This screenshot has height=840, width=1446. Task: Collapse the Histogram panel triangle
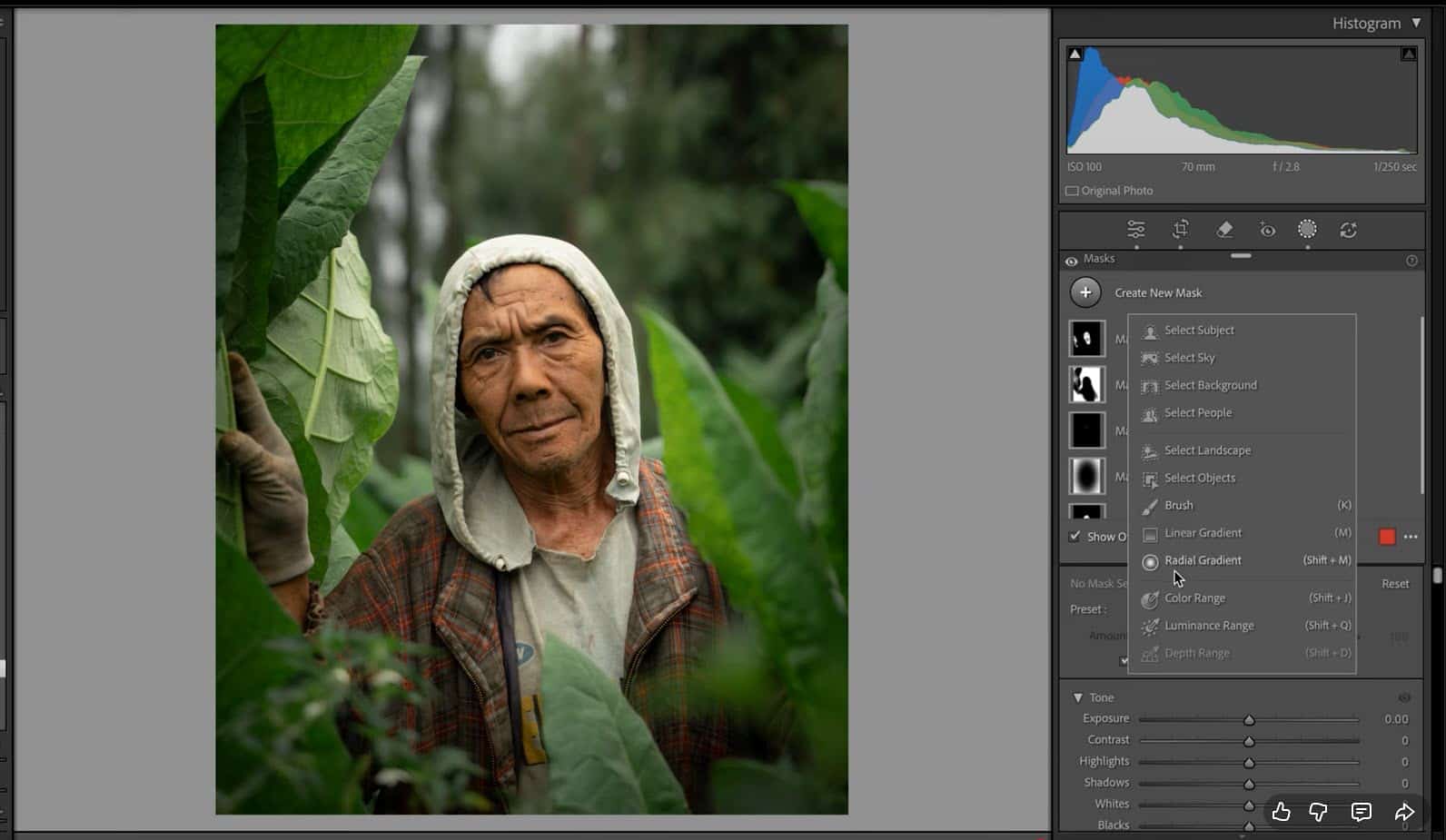tap(1416, 23)
